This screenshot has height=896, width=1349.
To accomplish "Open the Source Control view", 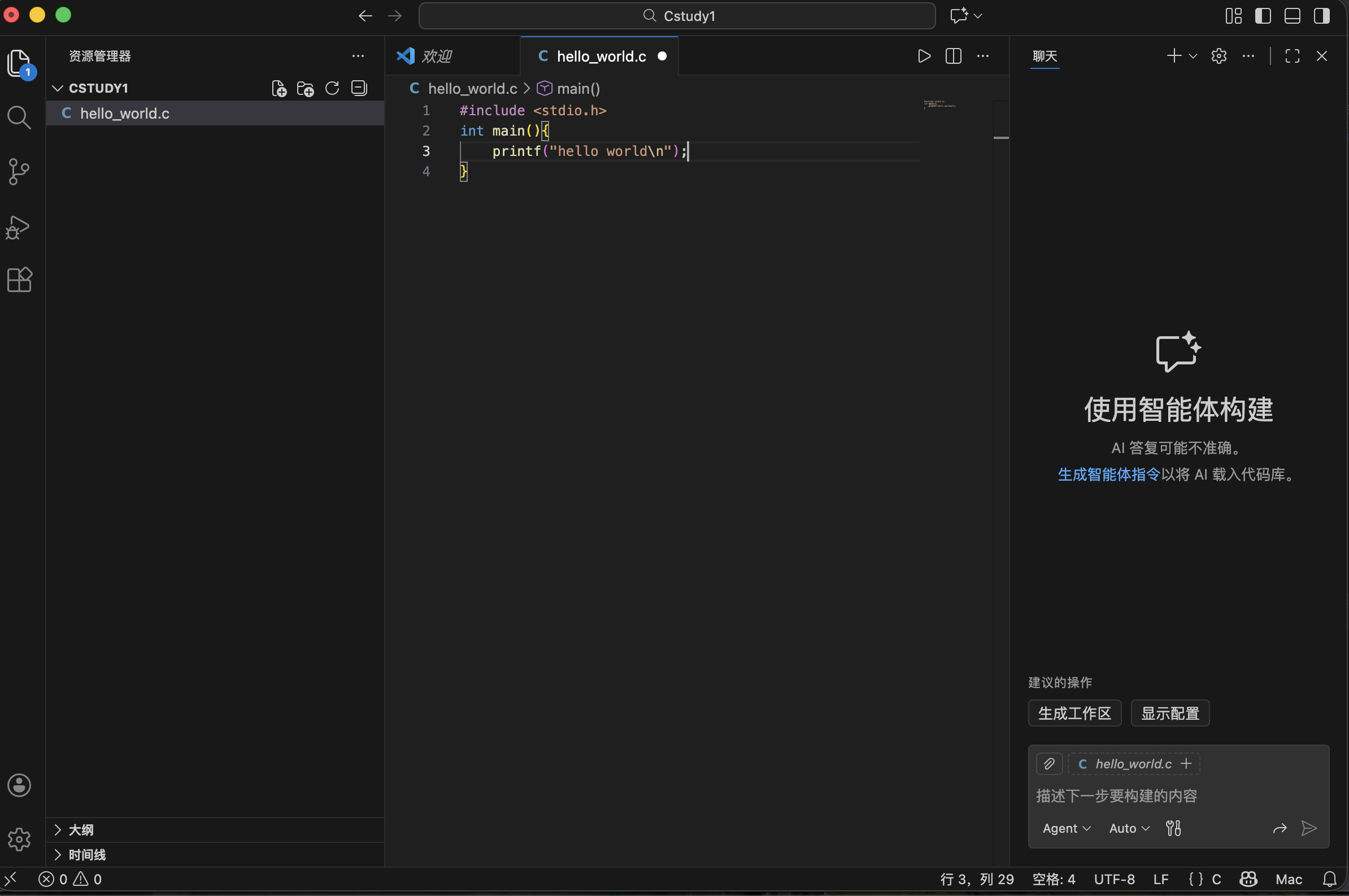I will pos(19,171).
